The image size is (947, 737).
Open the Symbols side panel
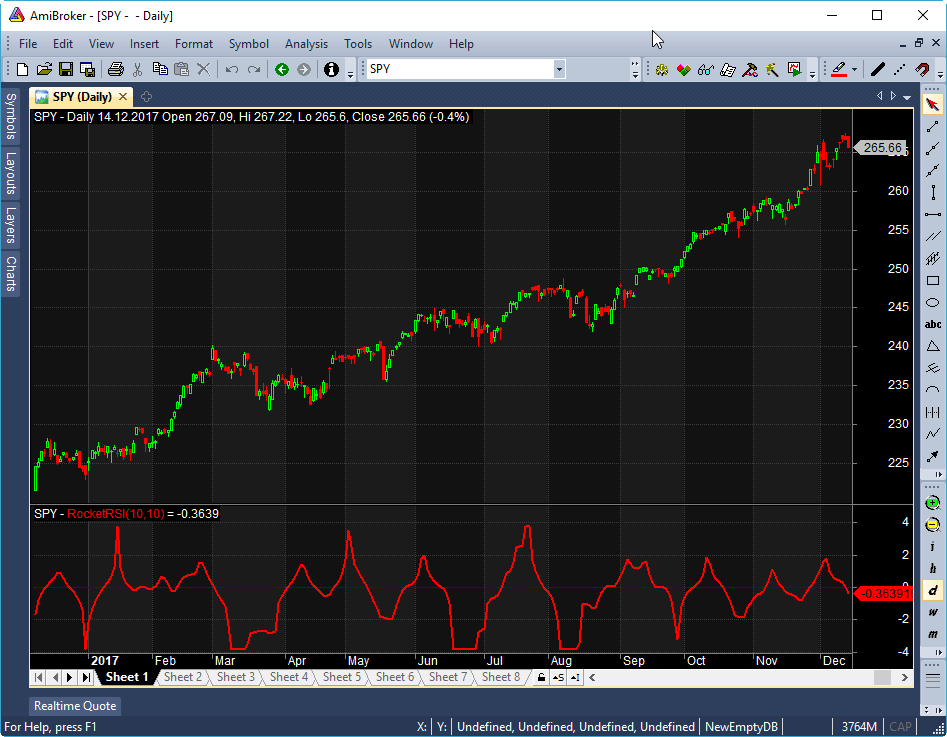11,116
